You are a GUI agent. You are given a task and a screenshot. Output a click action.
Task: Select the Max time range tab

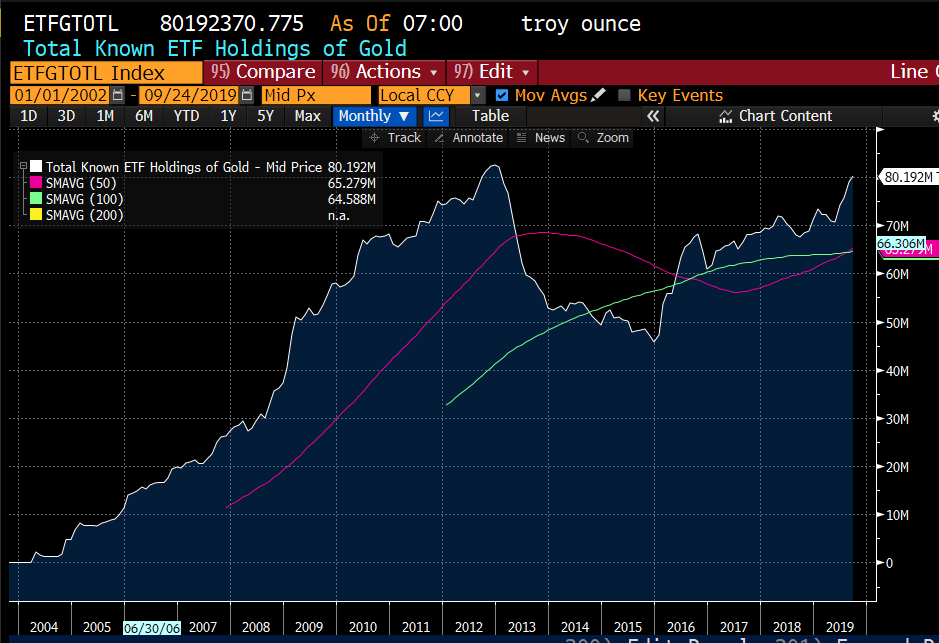point(307,116)
